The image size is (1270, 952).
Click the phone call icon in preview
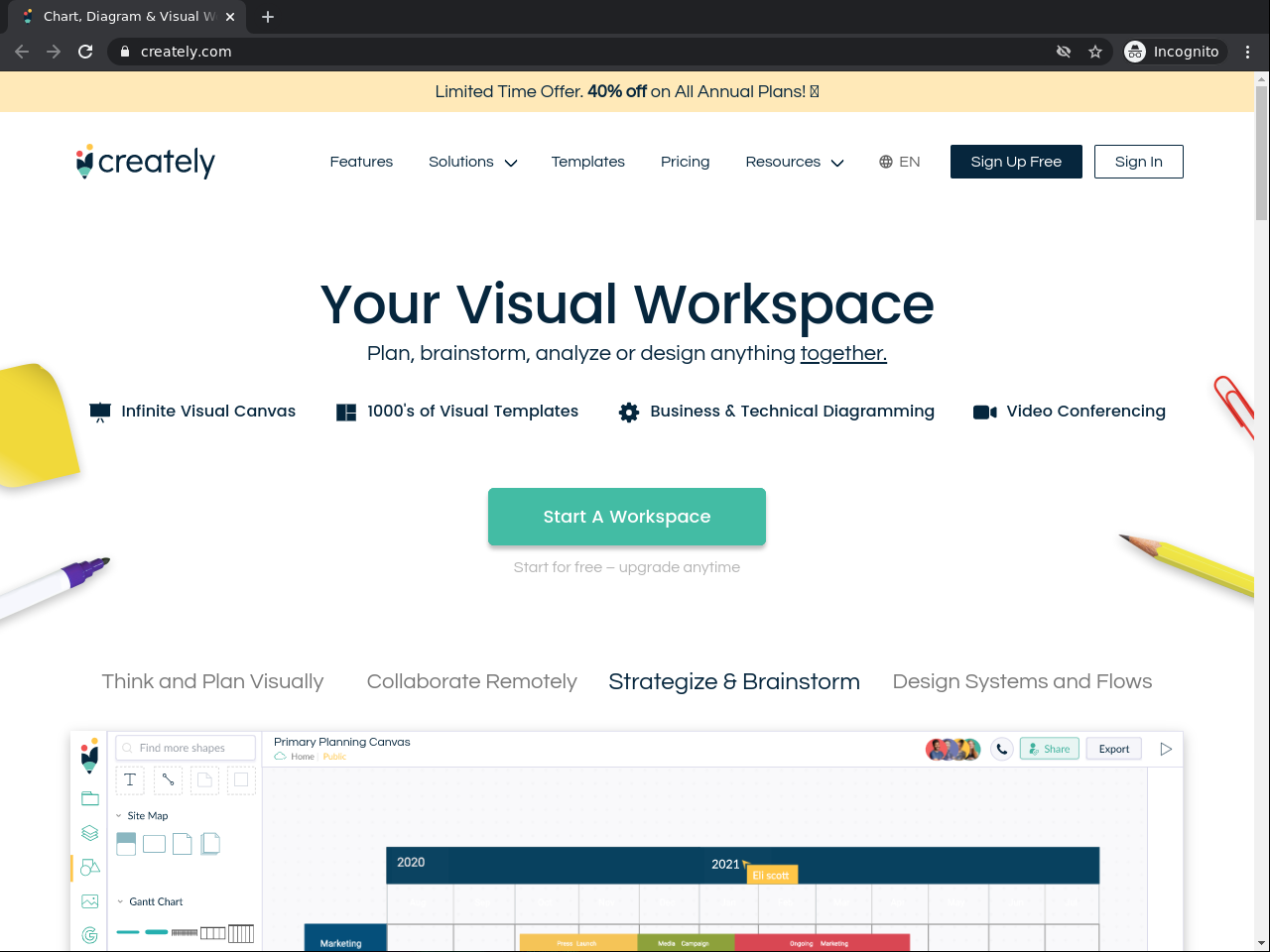pos(1002,749)
